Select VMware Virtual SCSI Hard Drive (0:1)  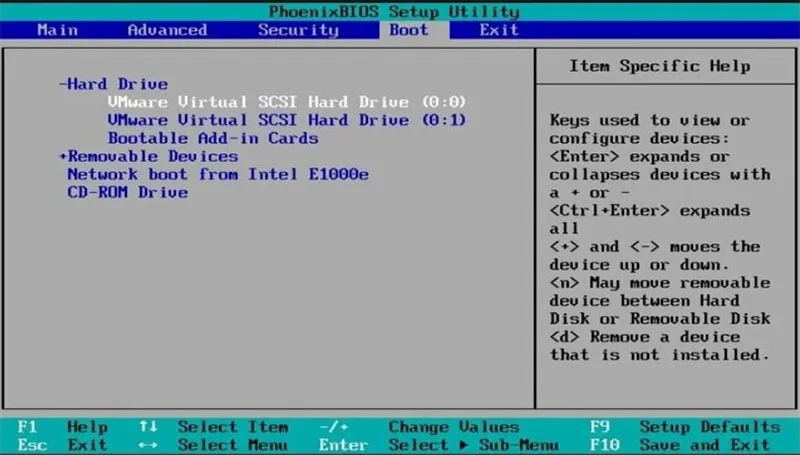pyautogui.click(x=287, y=120)
